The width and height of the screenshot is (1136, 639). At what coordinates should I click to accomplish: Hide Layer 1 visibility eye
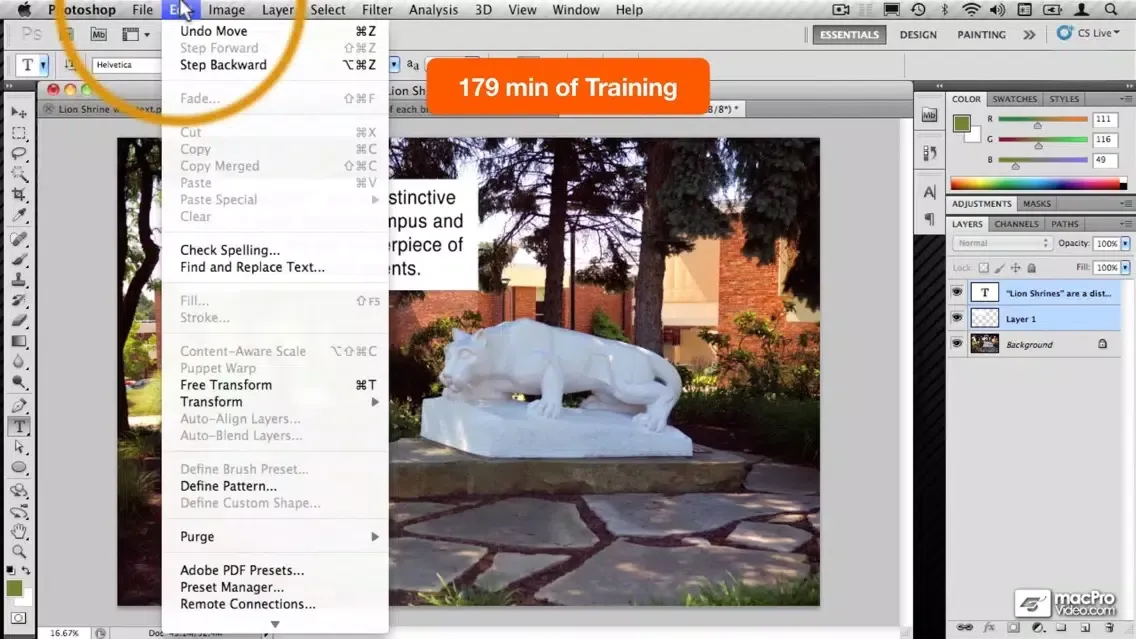pos(957,318)
